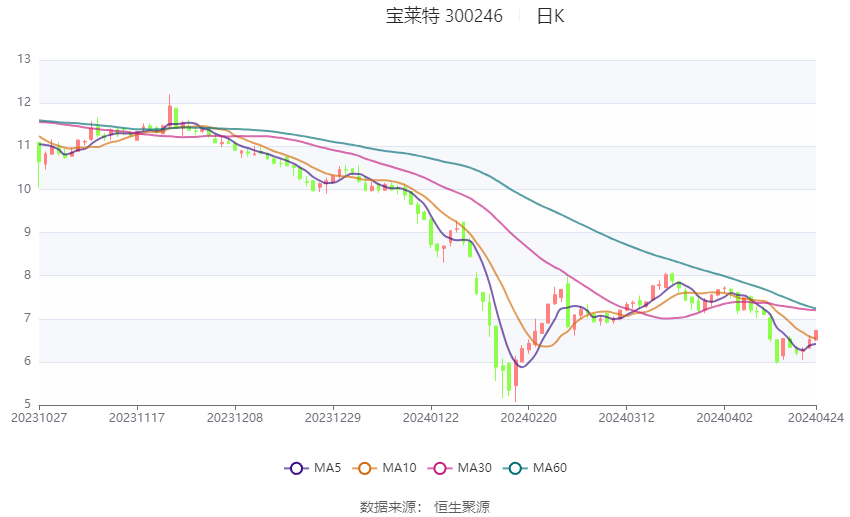Screen dimensions: 850x517
Task: Click the 恒生聚源 data source text
Action: click(x=462, y=507)
